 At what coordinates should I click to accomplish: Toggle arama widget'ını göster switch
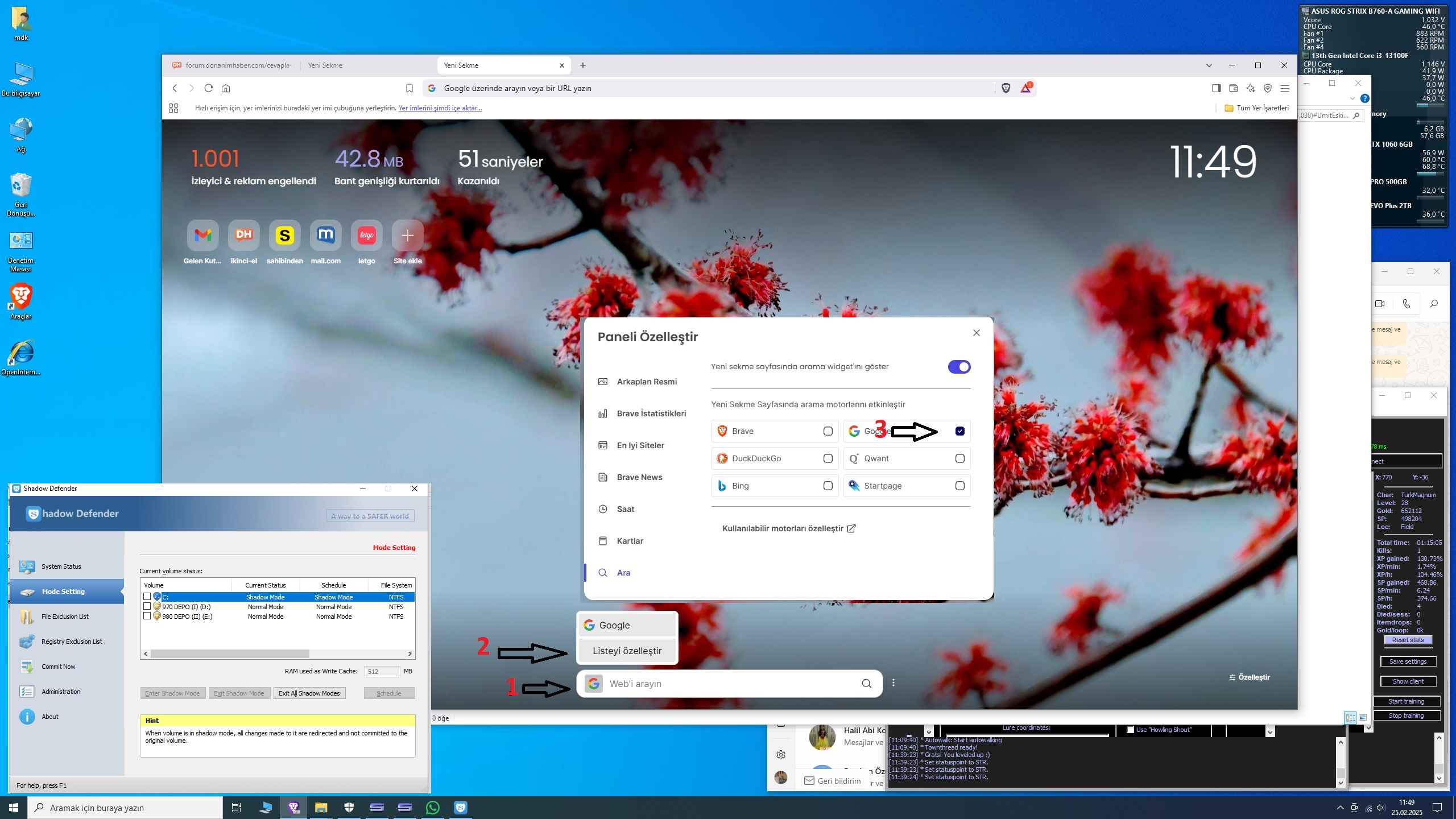point(959,367)
